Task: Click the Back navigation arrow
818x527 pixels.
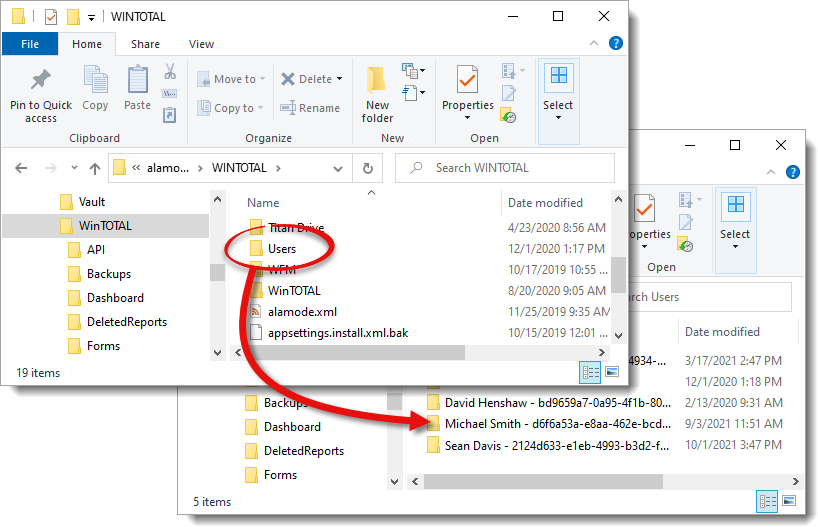Action: [x=21, y=168]
